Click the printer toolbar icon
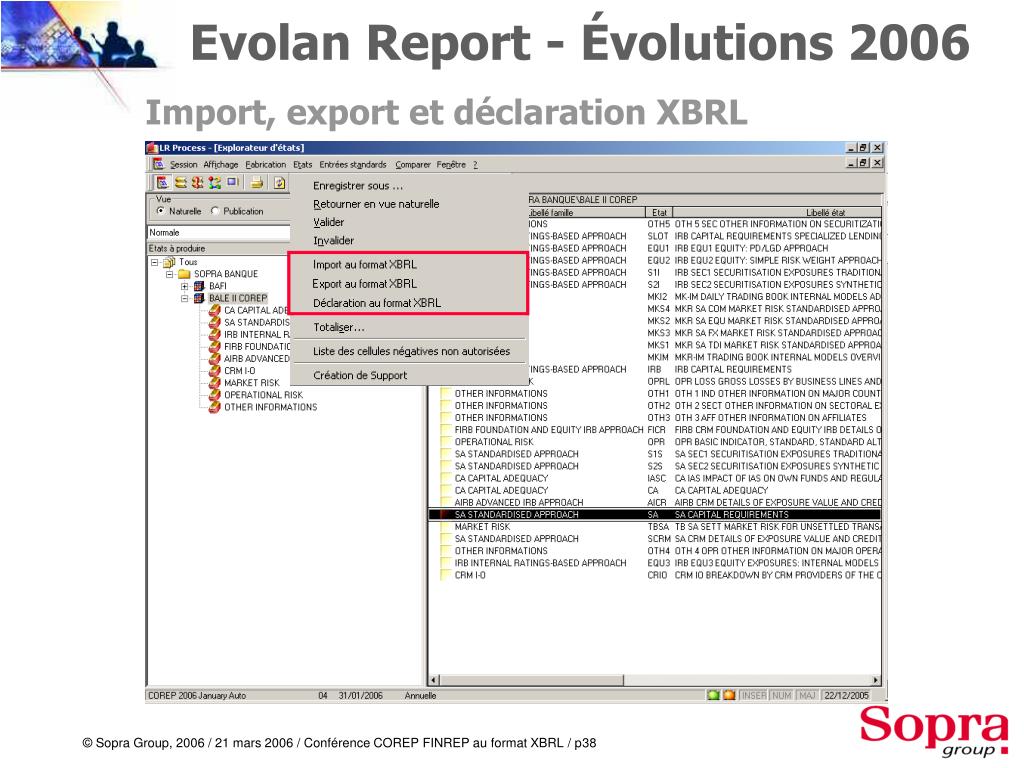Viewport: 1024px width, 768px height. click(x=257, y=183)
